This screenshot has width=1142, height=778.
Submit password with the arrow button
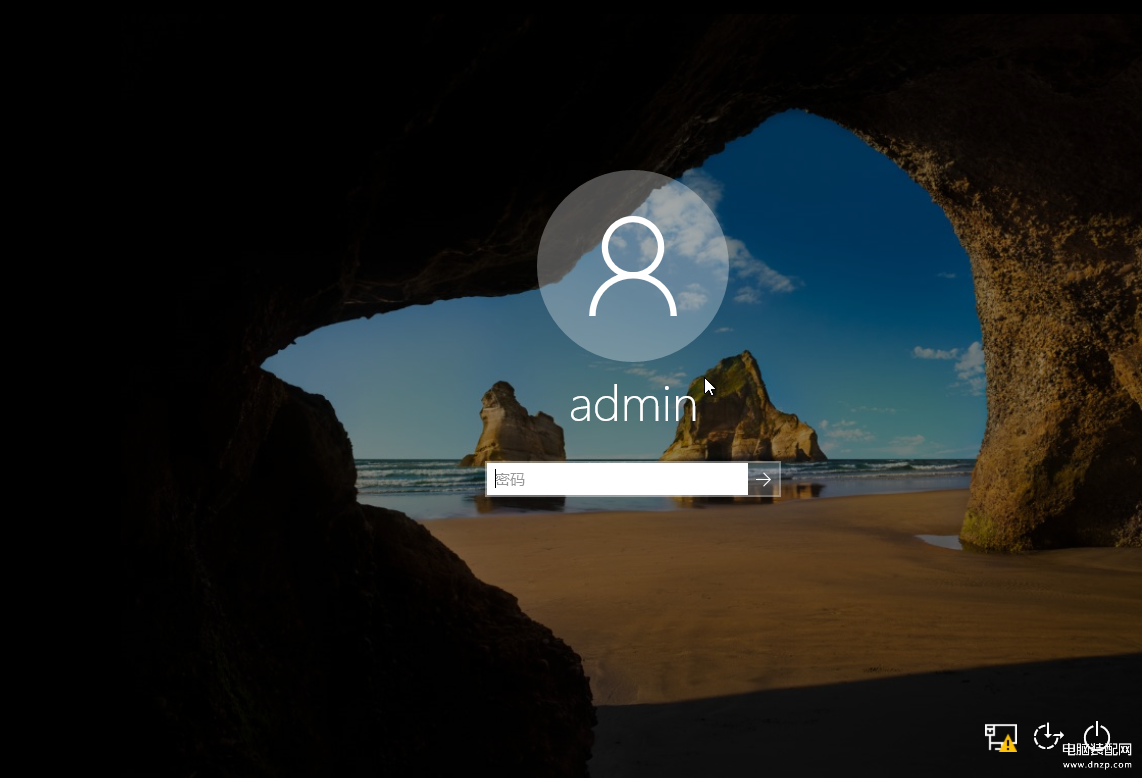coord(764,479)
